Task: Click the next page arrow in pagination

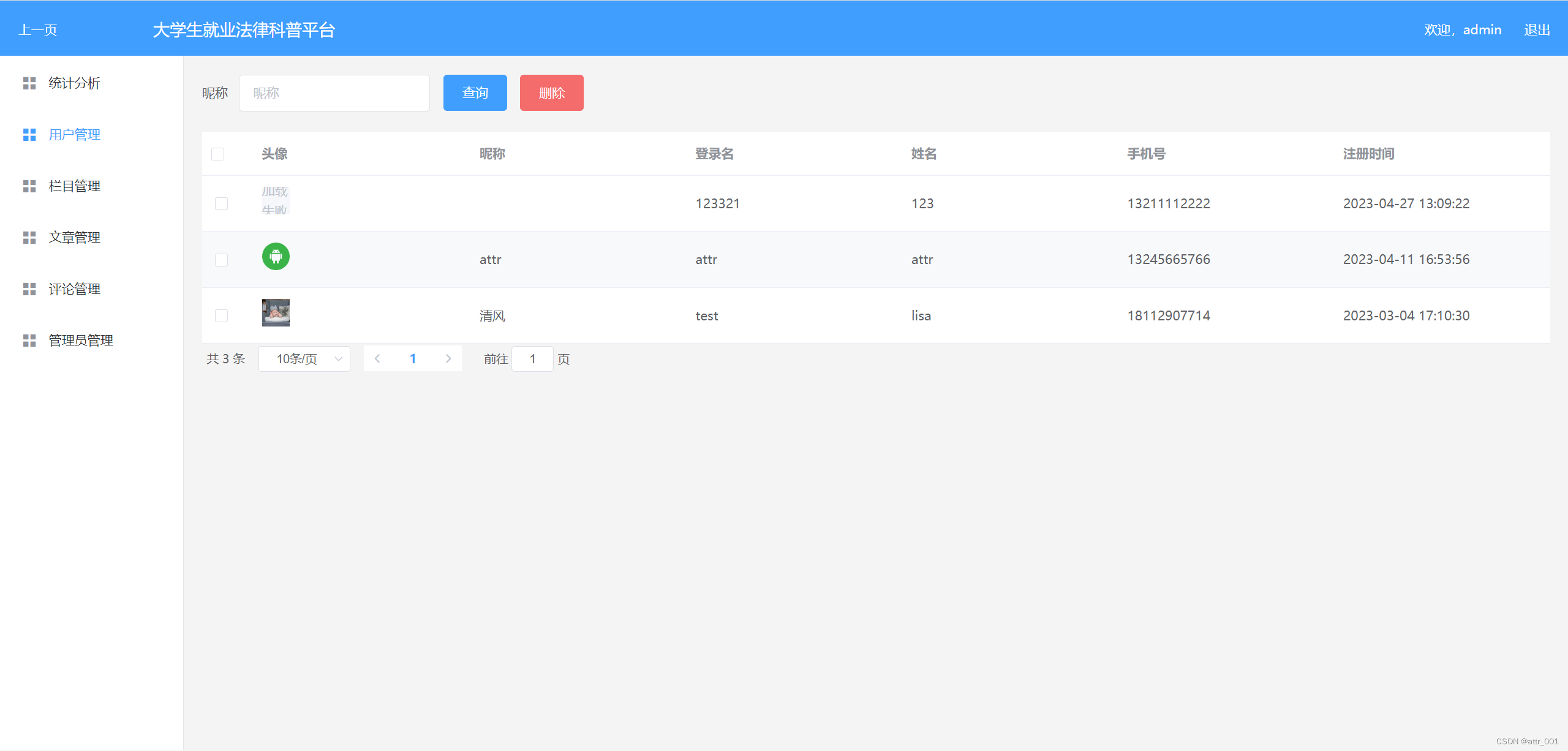Action: [448, 359]
